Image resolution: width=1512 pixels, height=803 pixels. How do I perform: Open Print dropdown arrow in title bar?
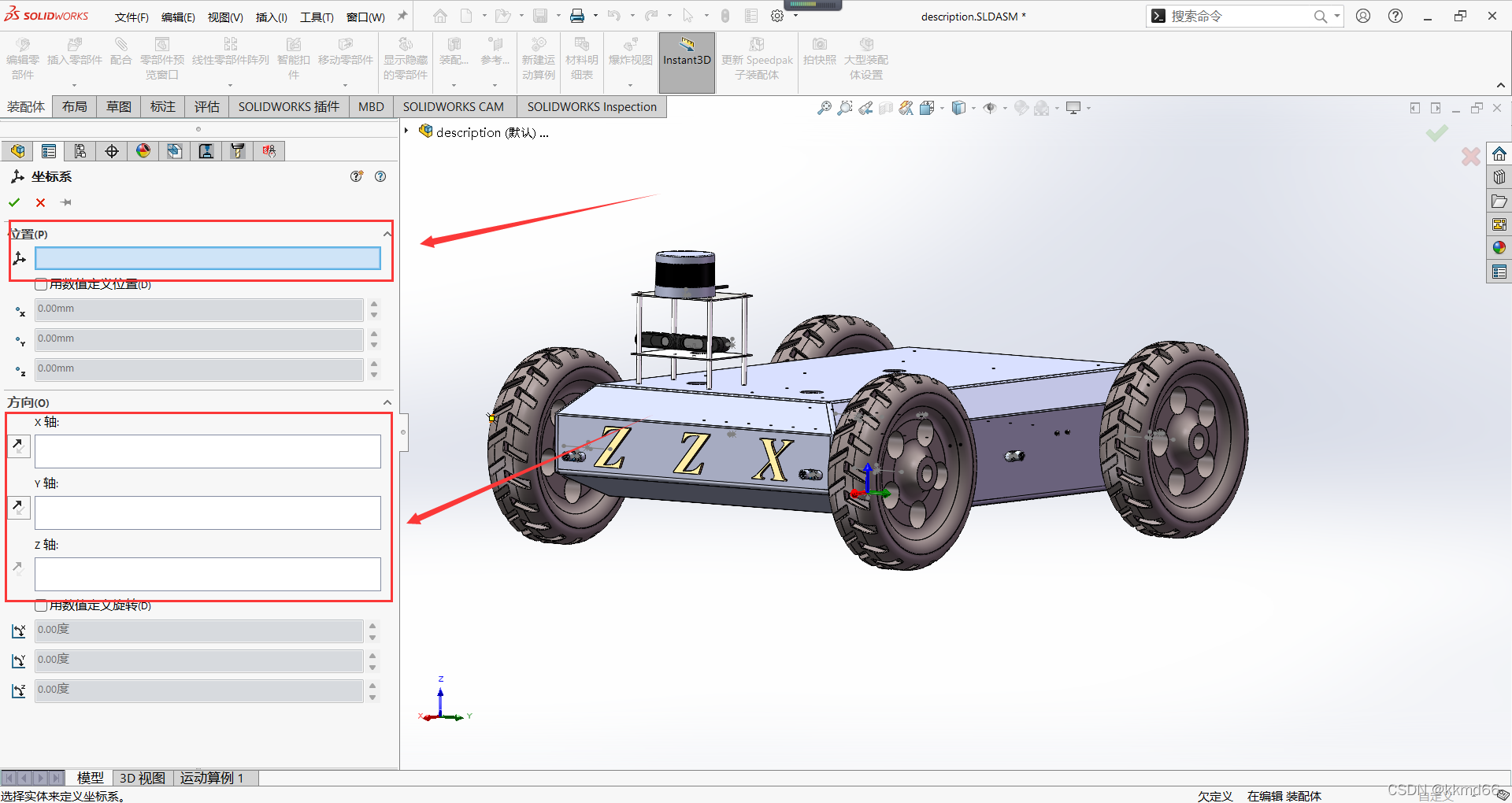pyautogui.click(x=595, y=16)
